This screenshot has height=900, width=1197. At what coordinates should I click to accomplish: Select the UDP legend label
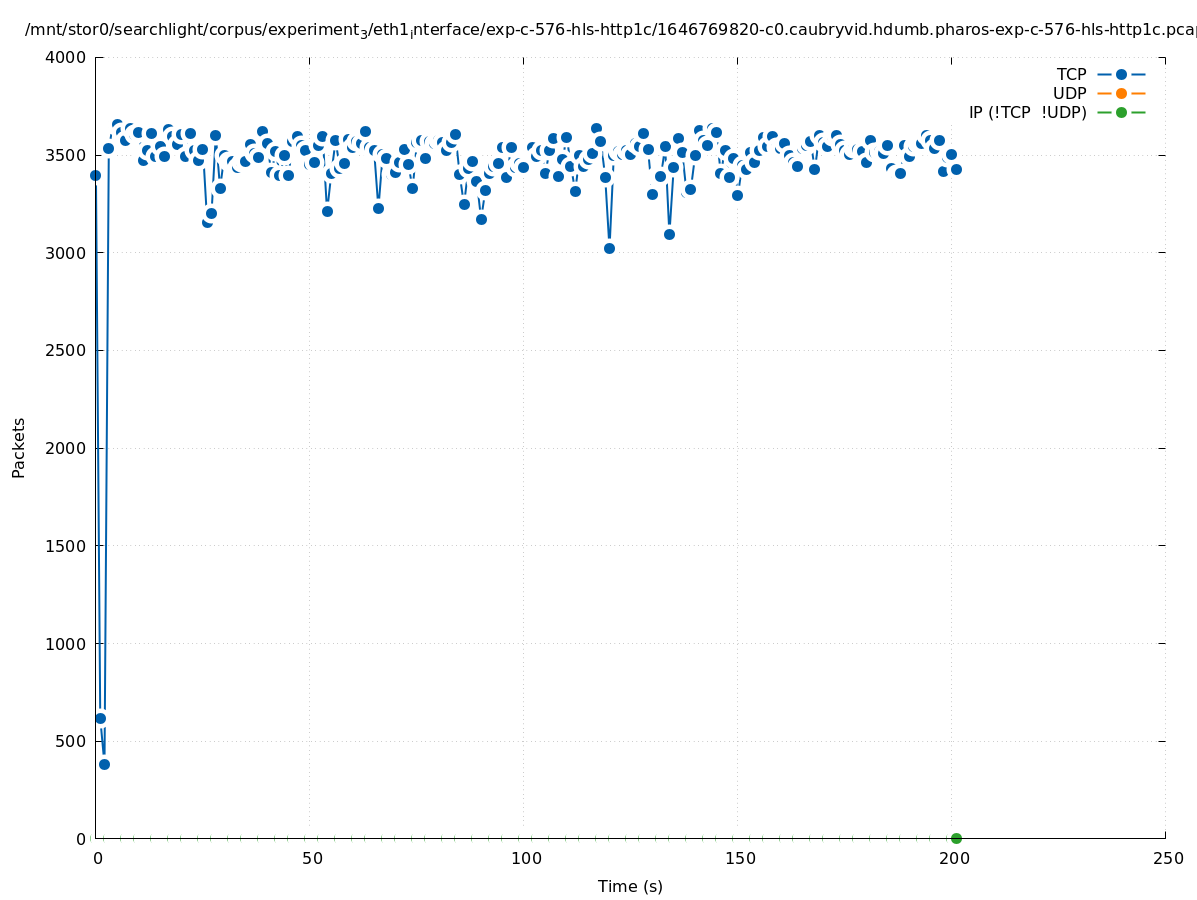coord(1069,93)
